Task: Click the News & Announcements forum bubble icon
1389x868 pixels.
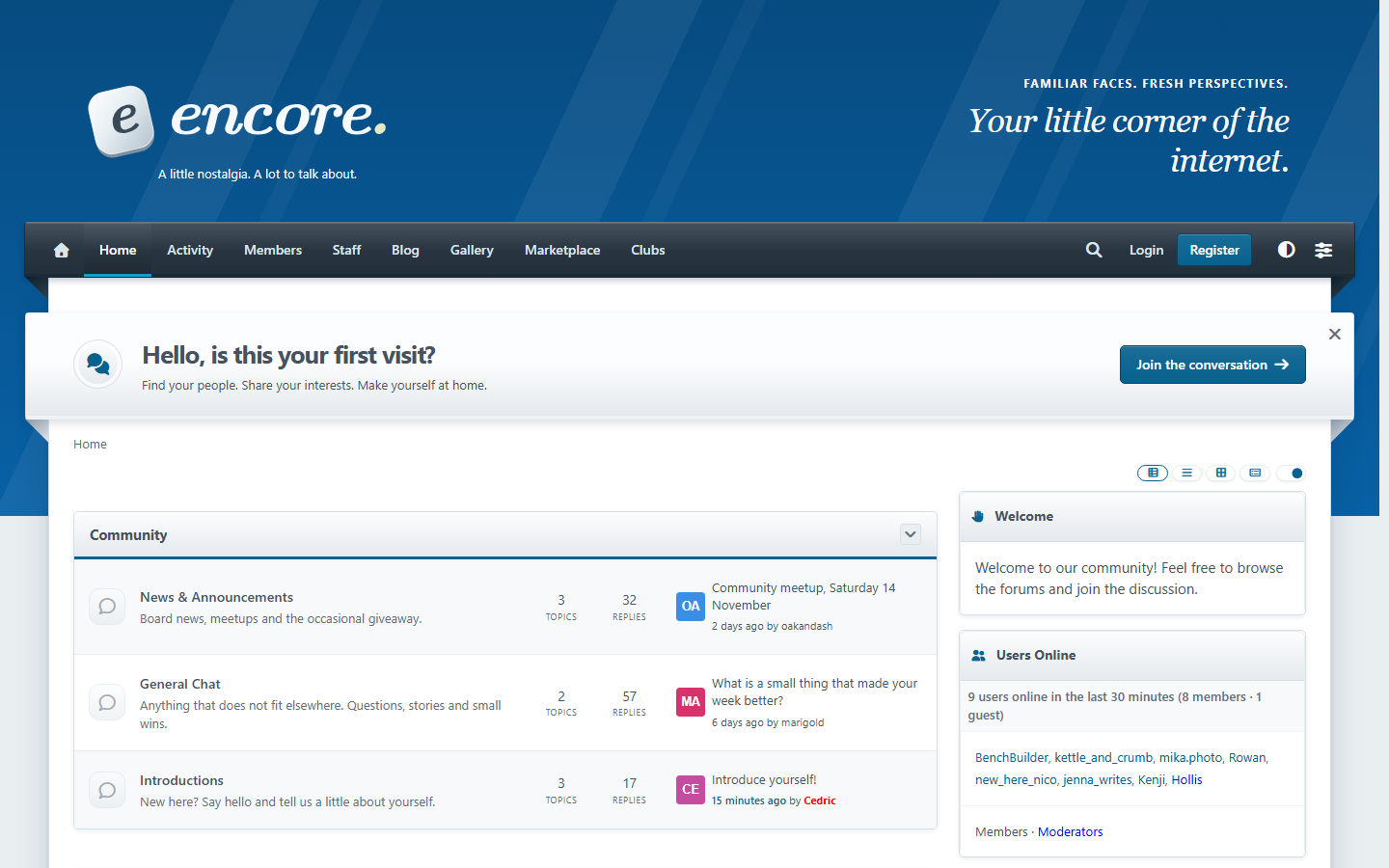Action: coord(107,607)
